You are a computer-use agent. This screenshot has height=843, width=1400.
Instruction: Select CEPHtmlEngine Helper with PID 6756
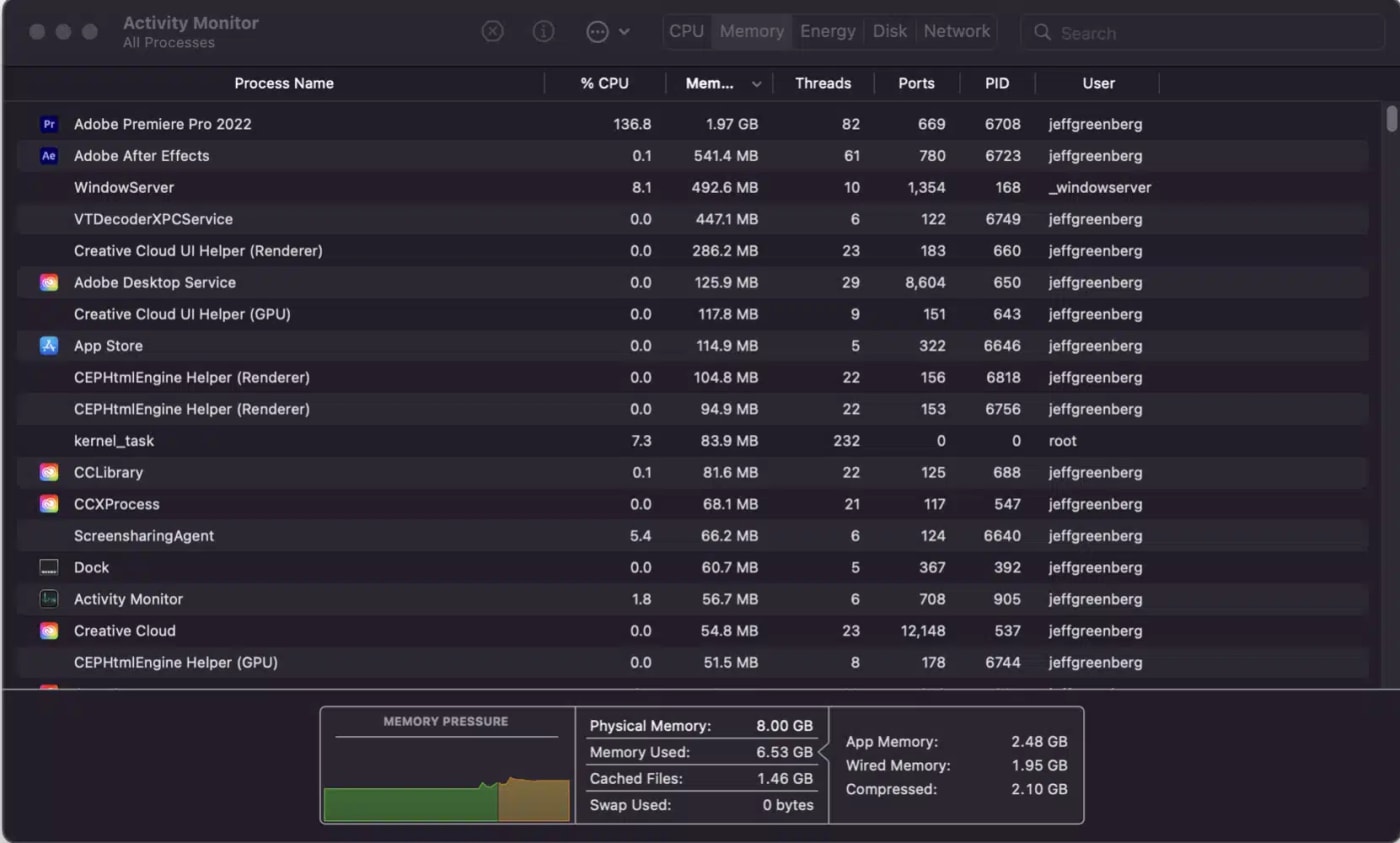[692, 409]
